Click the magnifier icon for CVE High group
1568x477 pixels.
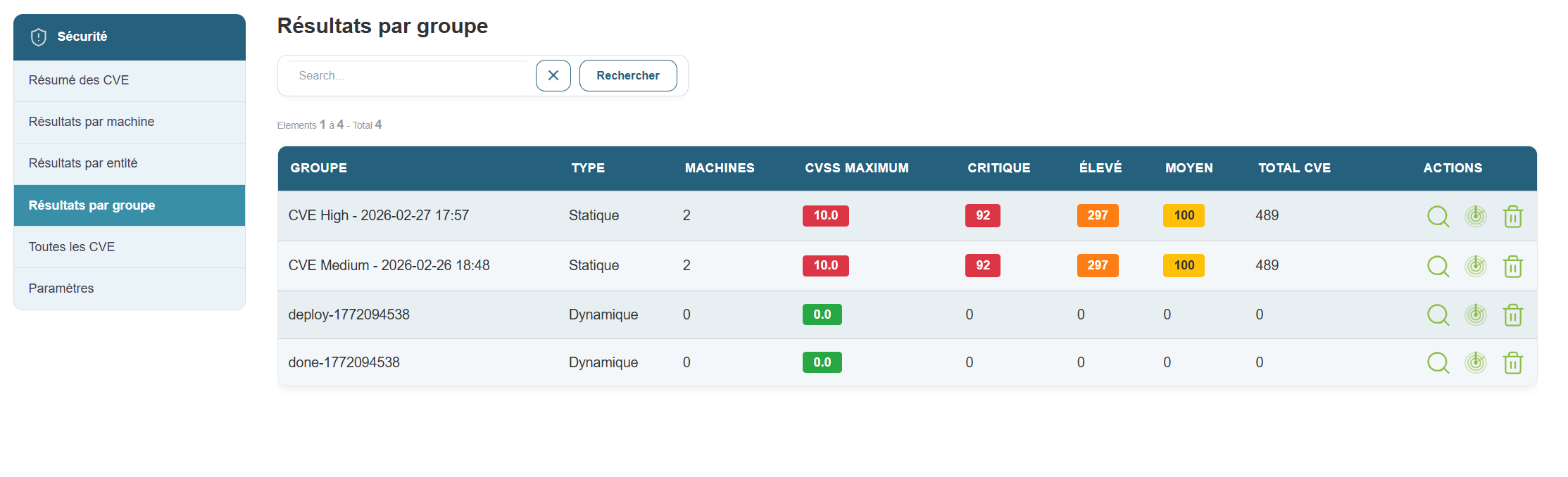[1437, 216]
